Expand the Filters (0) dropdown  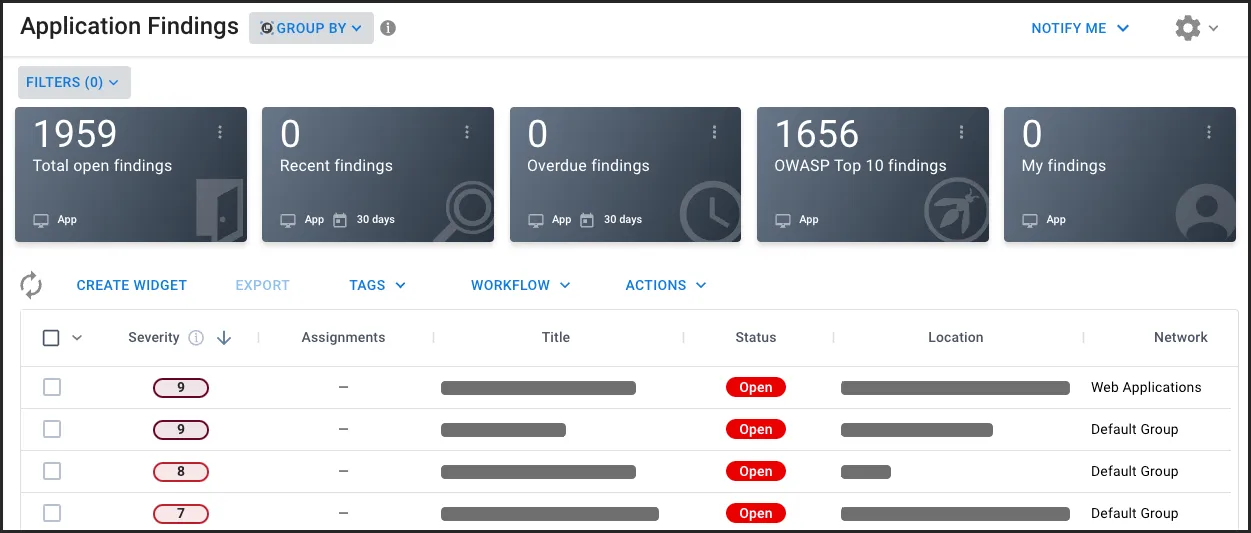[x=74, y=82]
